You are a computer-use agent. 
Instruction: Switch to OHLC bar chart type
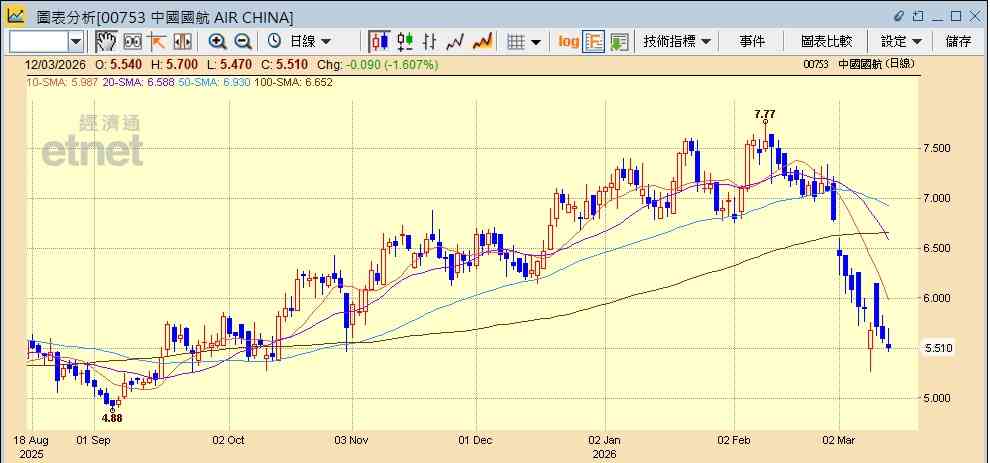(x=429, y=42)
